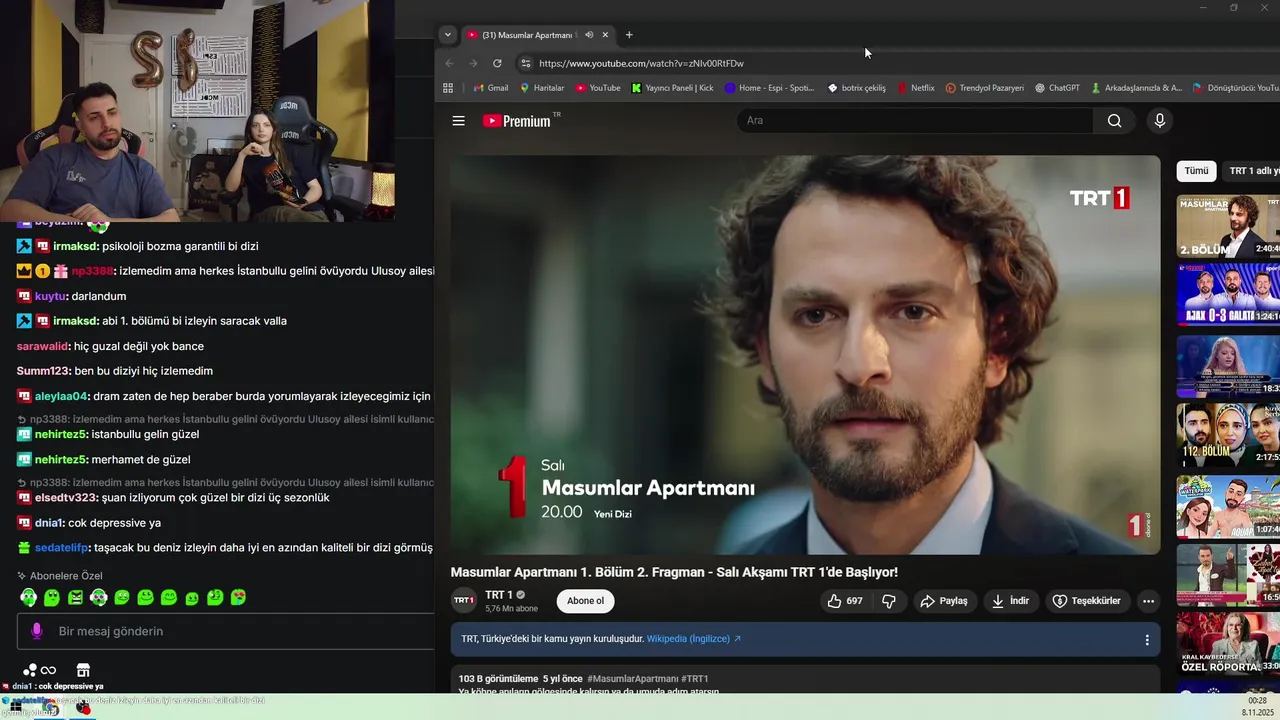Open the chat shop storefront icon
The height and width of the screenshot is (720, 1280).
click(83, 670)
